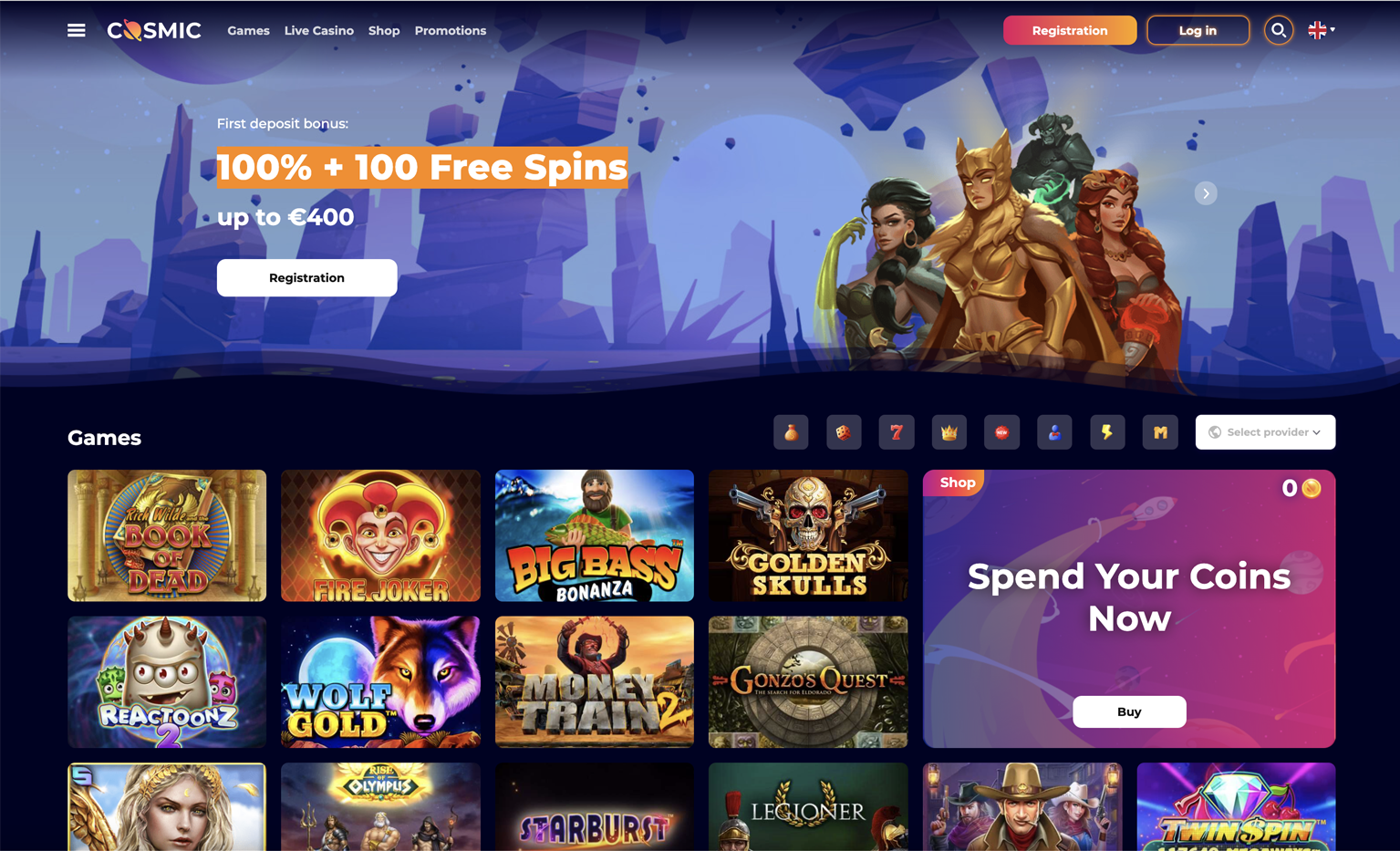This screenshot has height=851, width=1400.
Task: Select the M Megaways category filter
Action: [1160, 432]
